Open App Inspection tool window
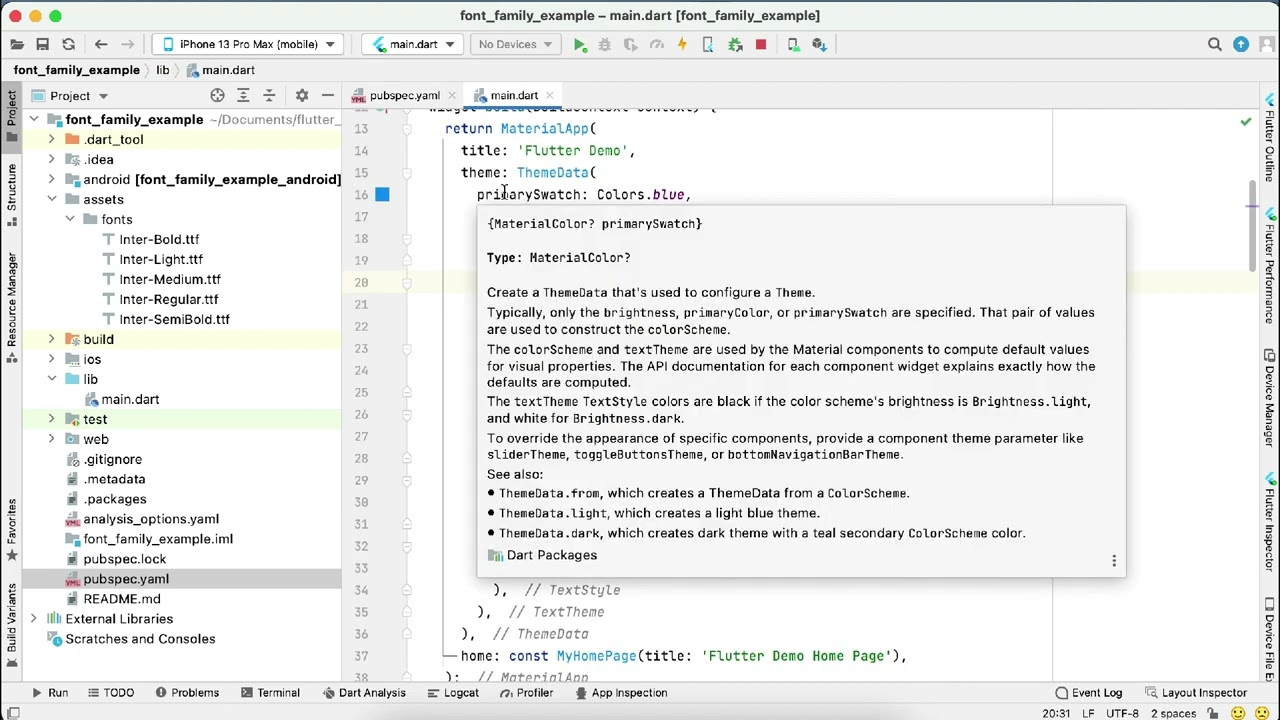The height and width of the screenshot is (720, 1280). [x=620, y=692]
